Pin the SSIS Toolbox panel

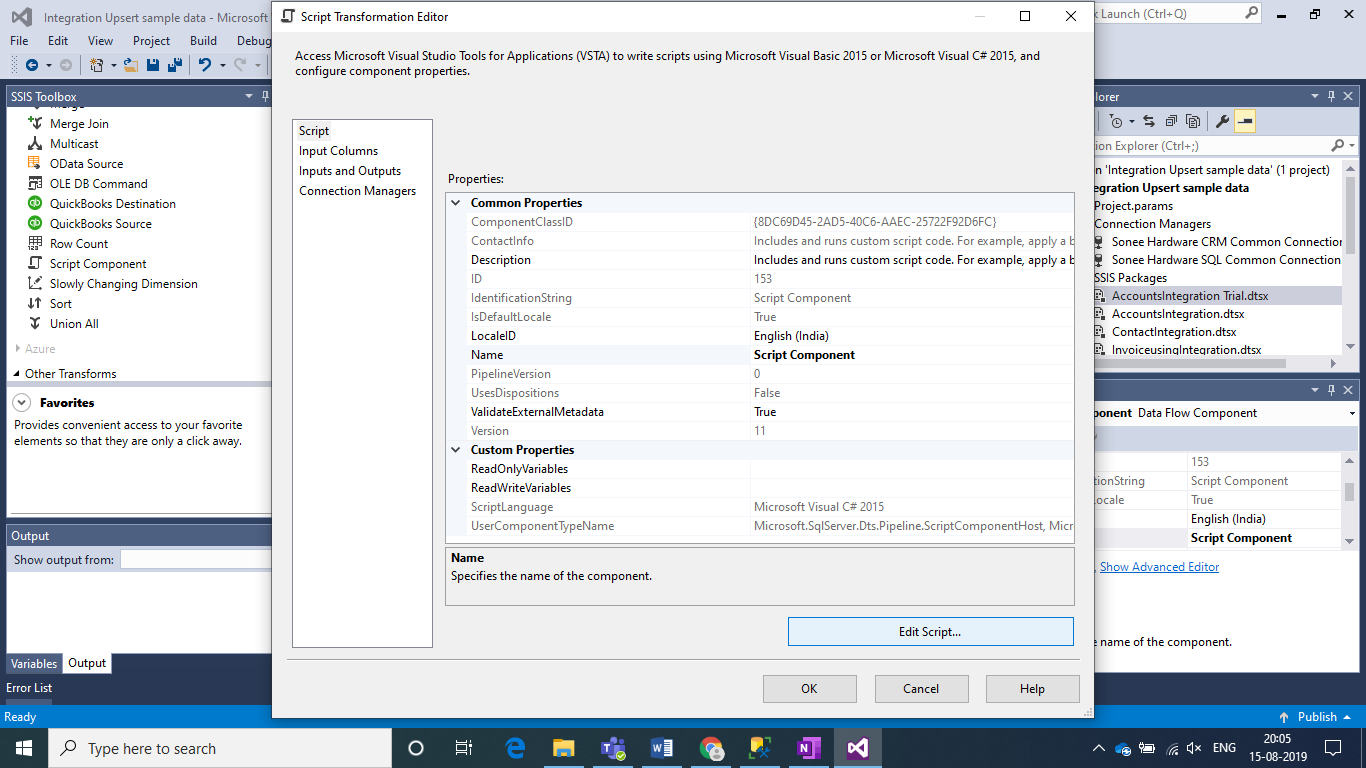click(265, 96)
